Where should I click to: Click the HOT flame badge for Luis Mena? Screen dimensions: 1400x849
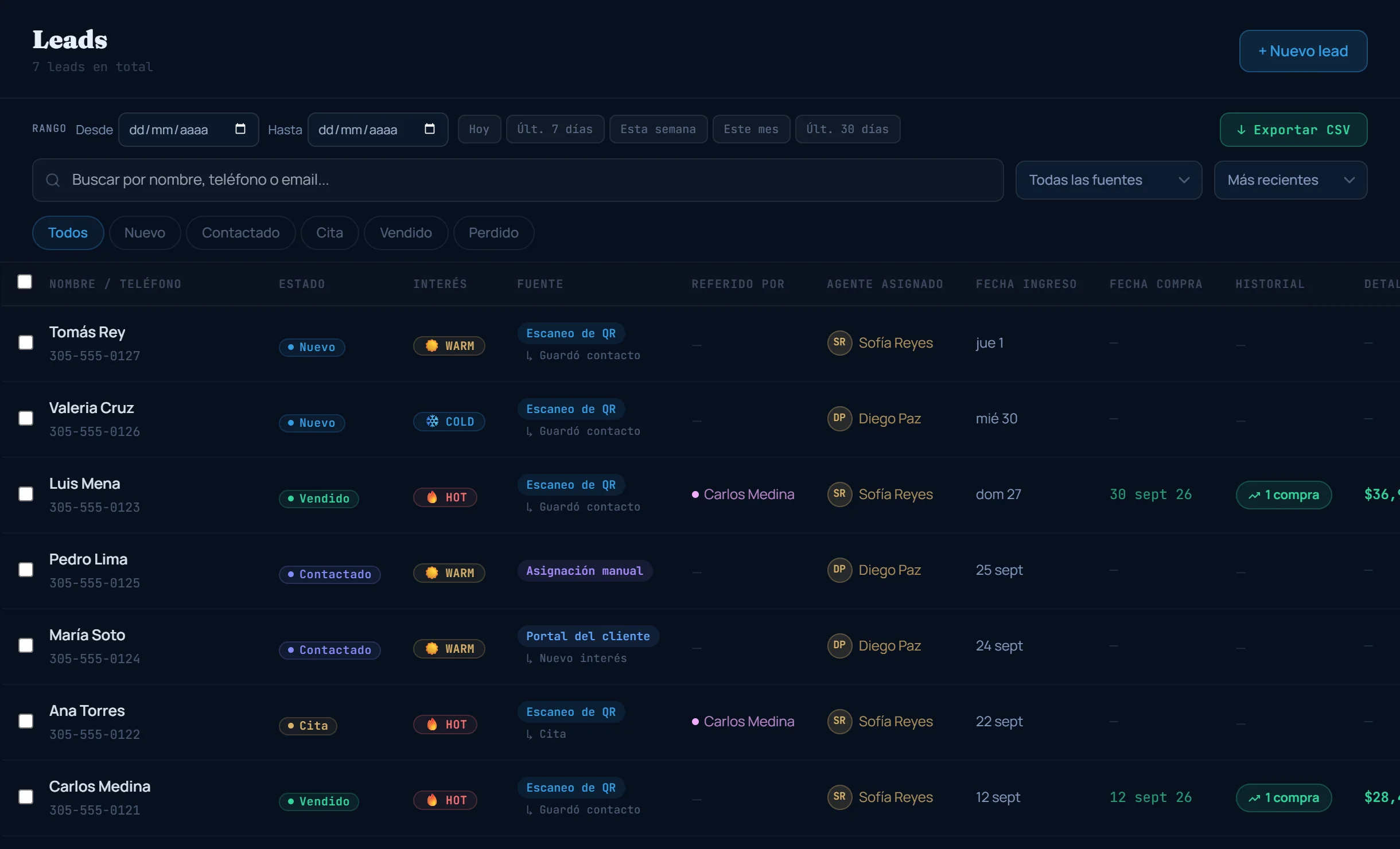[445, 497]
